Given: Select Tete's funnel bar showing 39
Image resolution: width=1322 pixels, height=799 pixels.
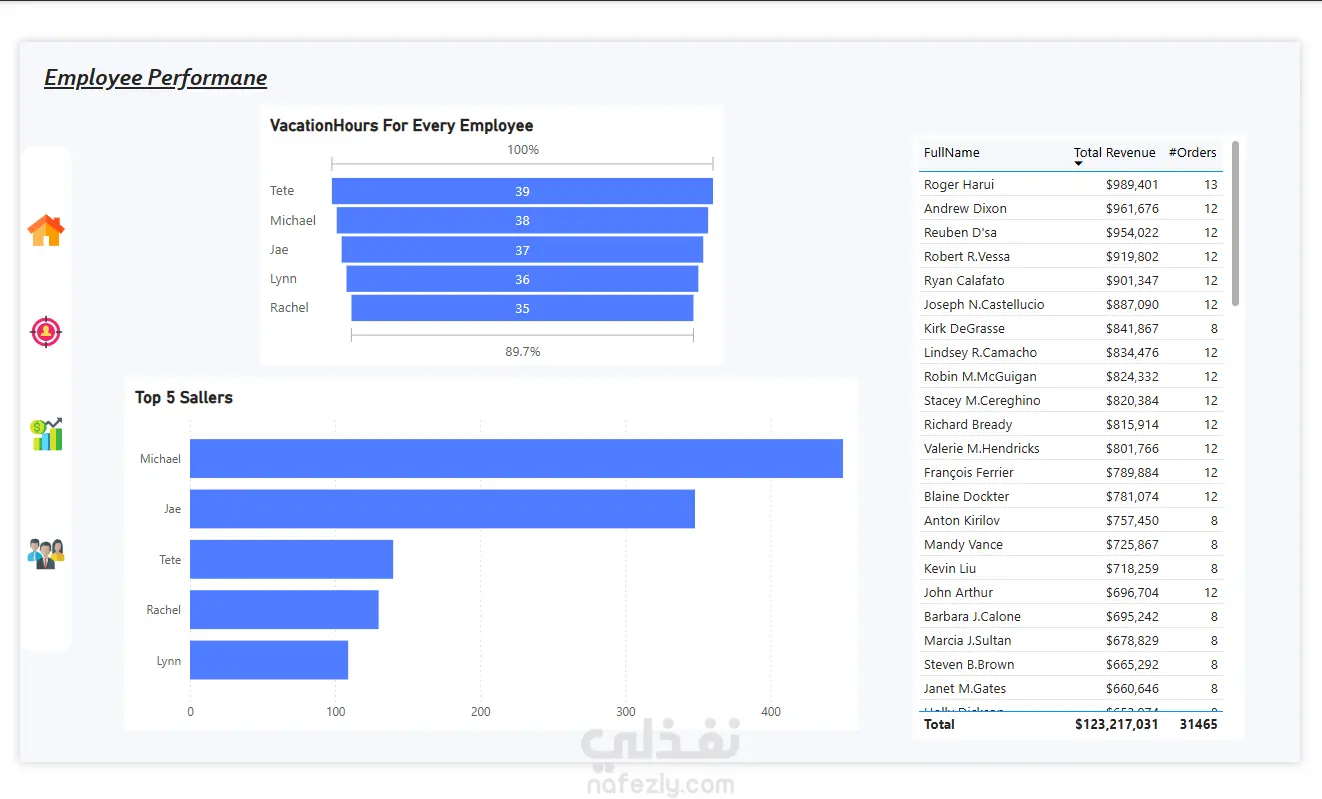Looking at the screenshot, I should coord(522,191).
